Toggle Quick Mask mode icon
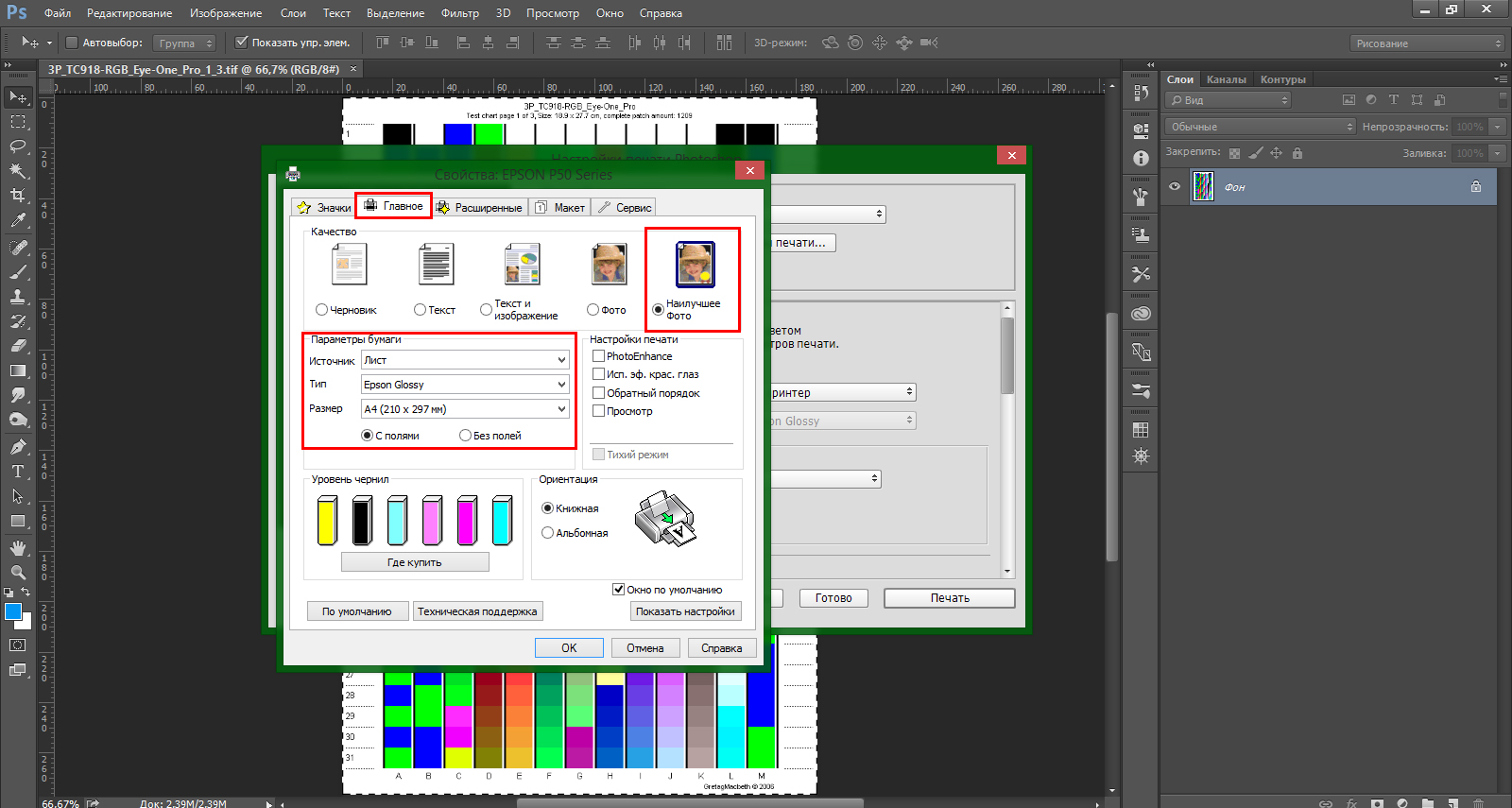Viewport: 1512px width, 808px height. point(18,645)
